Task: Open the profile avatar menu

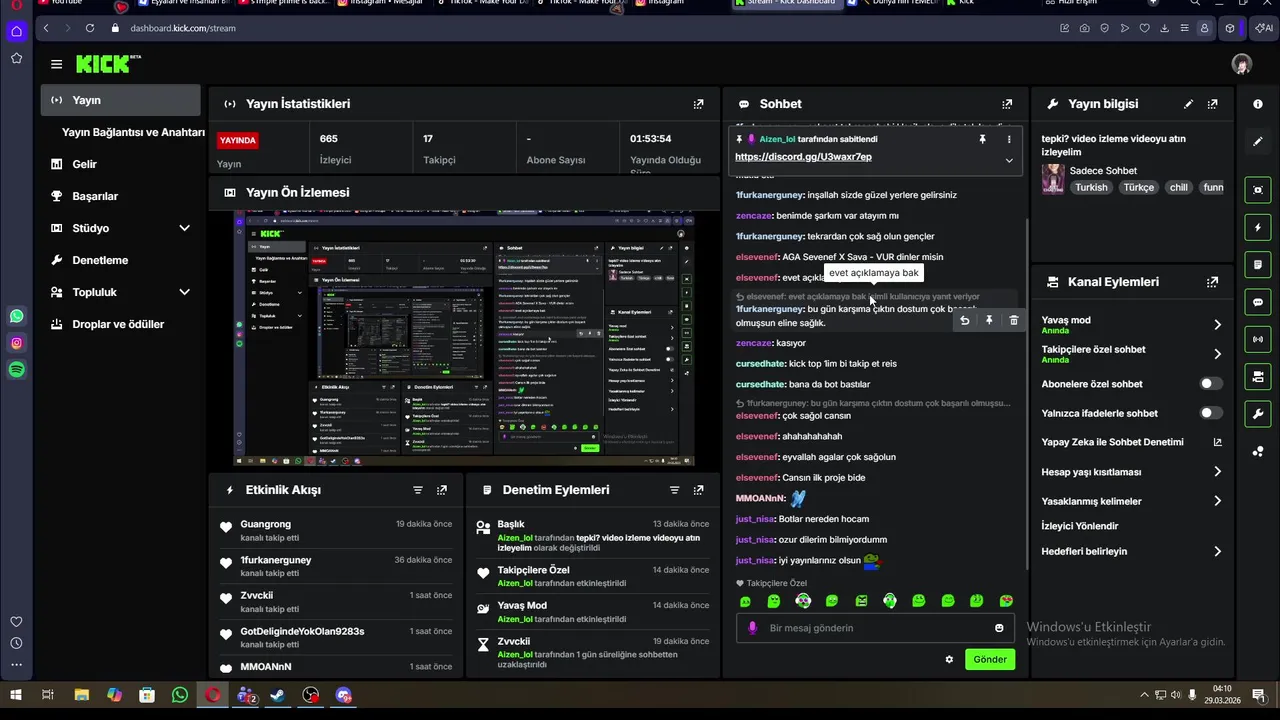Action: (1242, 64)
